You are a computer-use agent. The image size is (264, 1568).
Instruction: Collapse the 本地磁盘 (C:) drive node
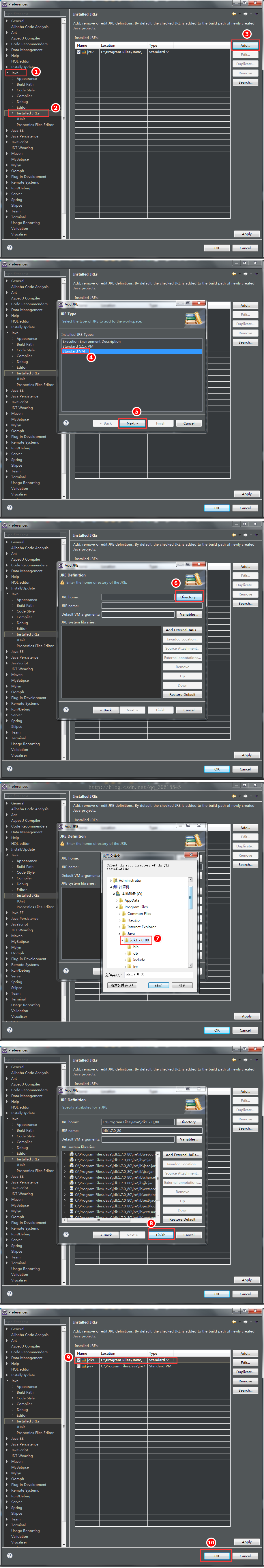114,894
